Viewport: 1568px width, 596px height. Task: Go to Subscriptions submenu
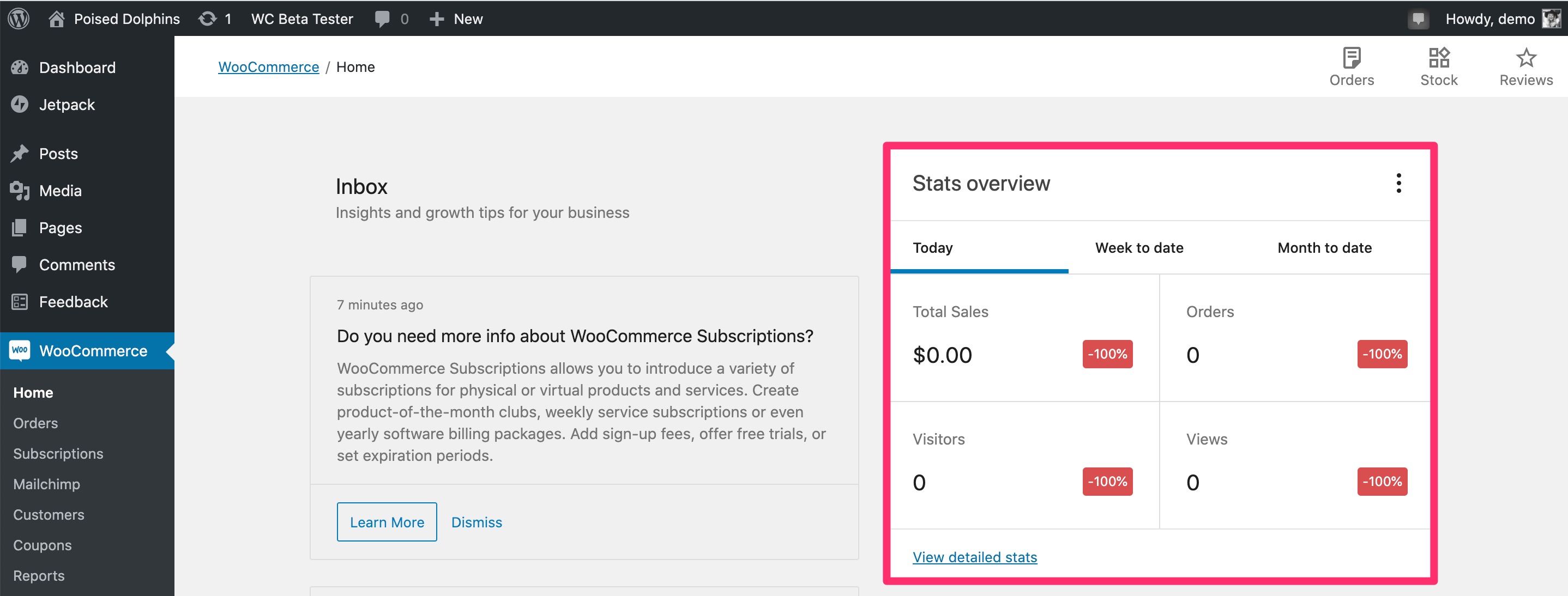point(58,453)
